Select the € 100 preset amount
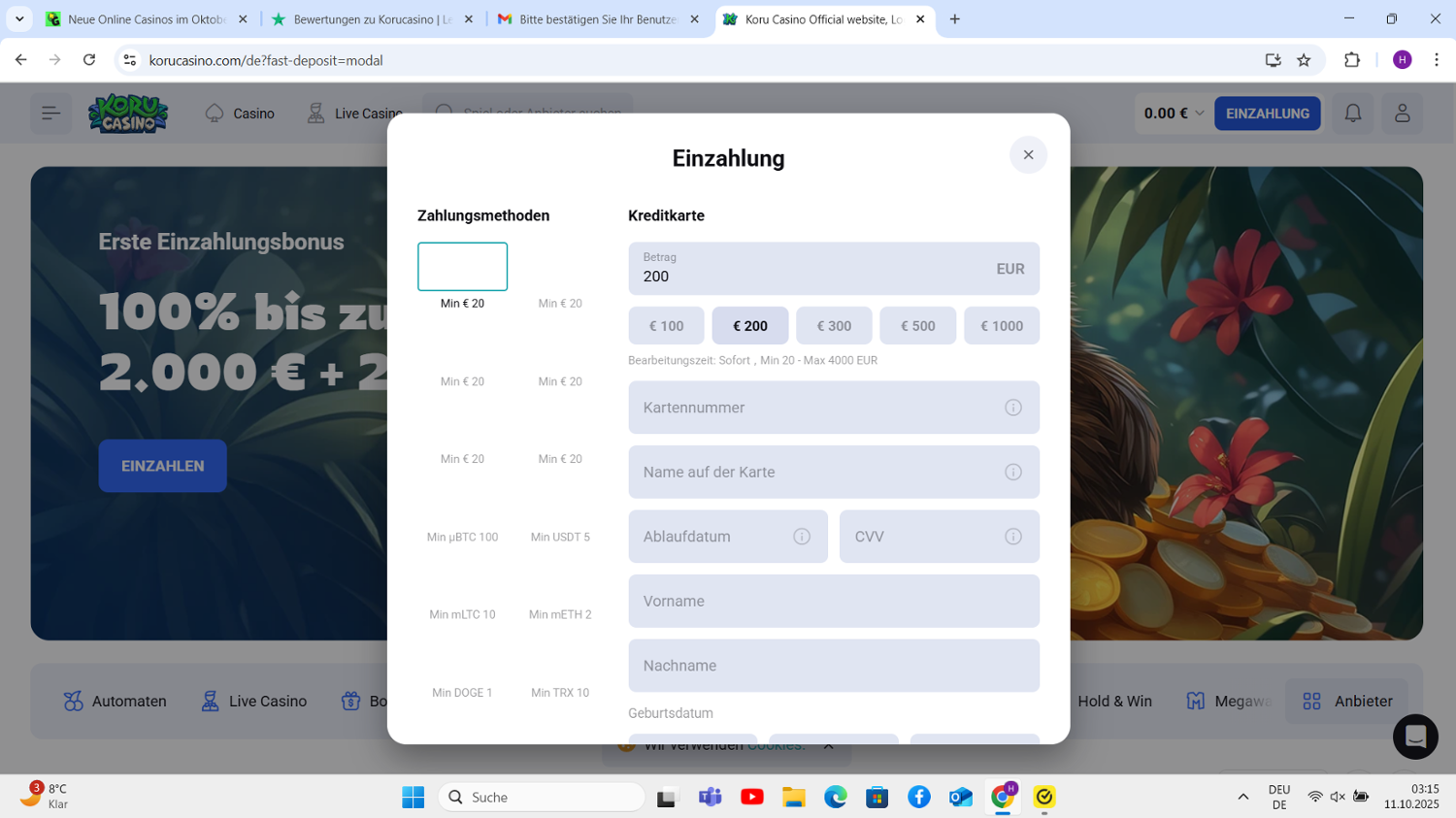 666,326
